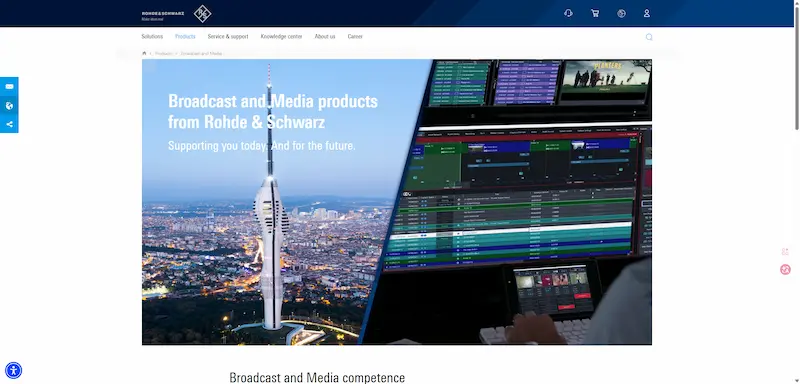The image size is (800, 384).
Task: Open the Solutions menu
Action: (152, 37)
